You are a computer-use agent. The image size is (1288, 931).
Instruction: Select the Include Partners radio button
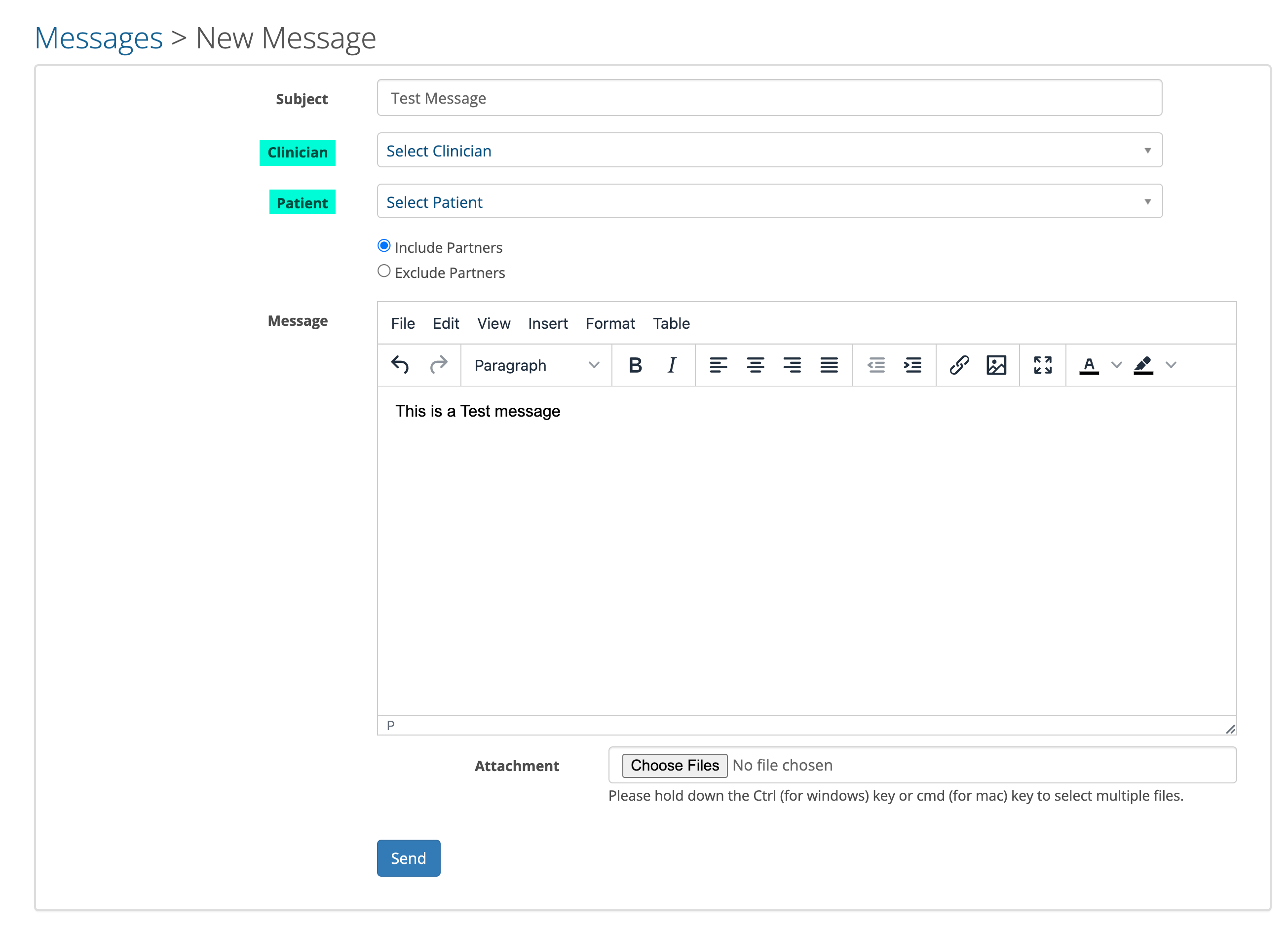[384, 246]
